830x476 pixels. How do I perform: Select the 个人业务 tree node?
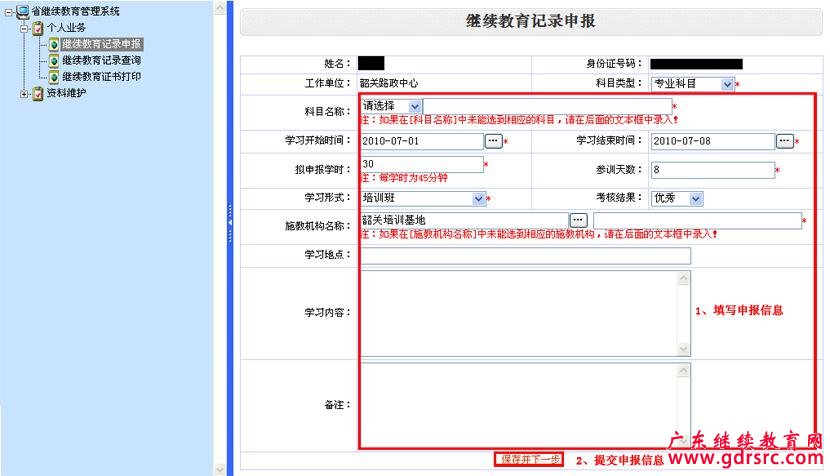[x=66, y=28]
